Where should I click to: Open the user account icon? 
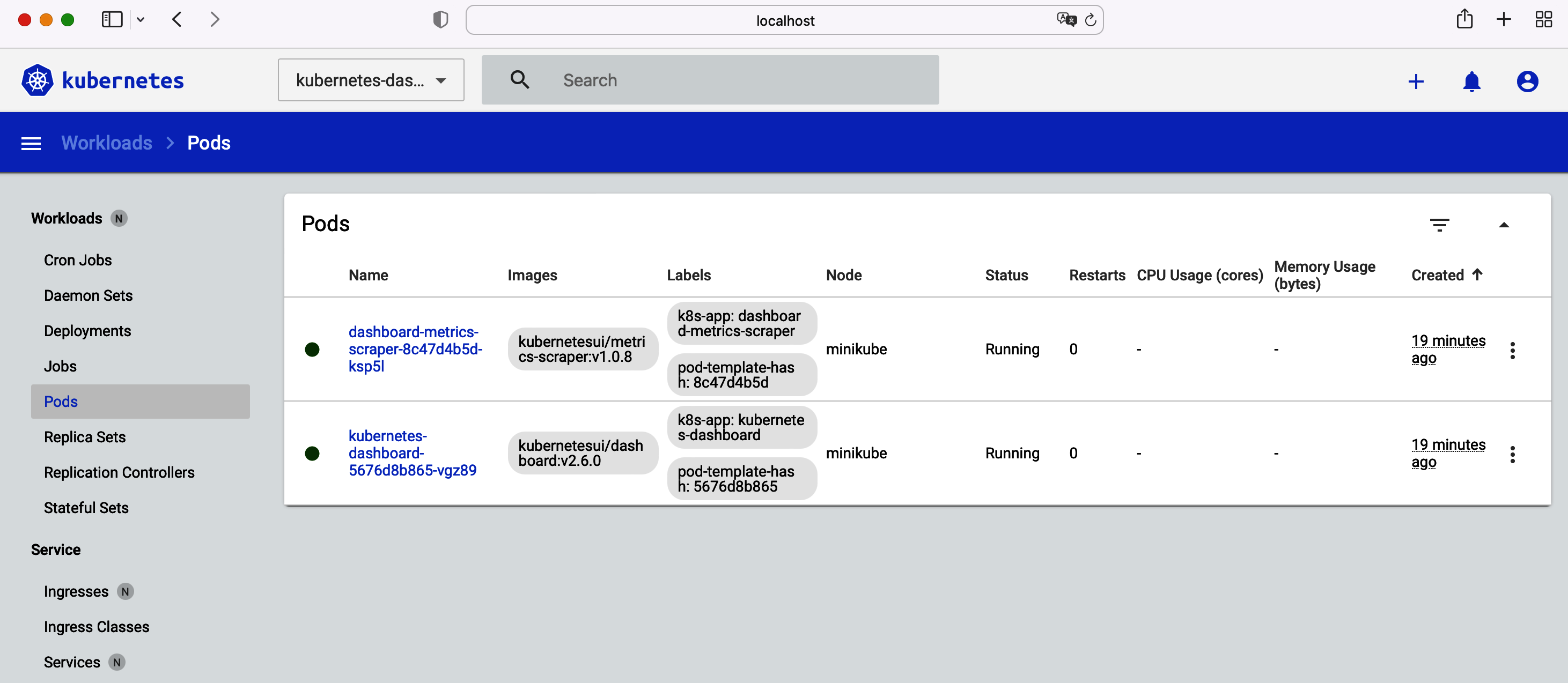1527,81
